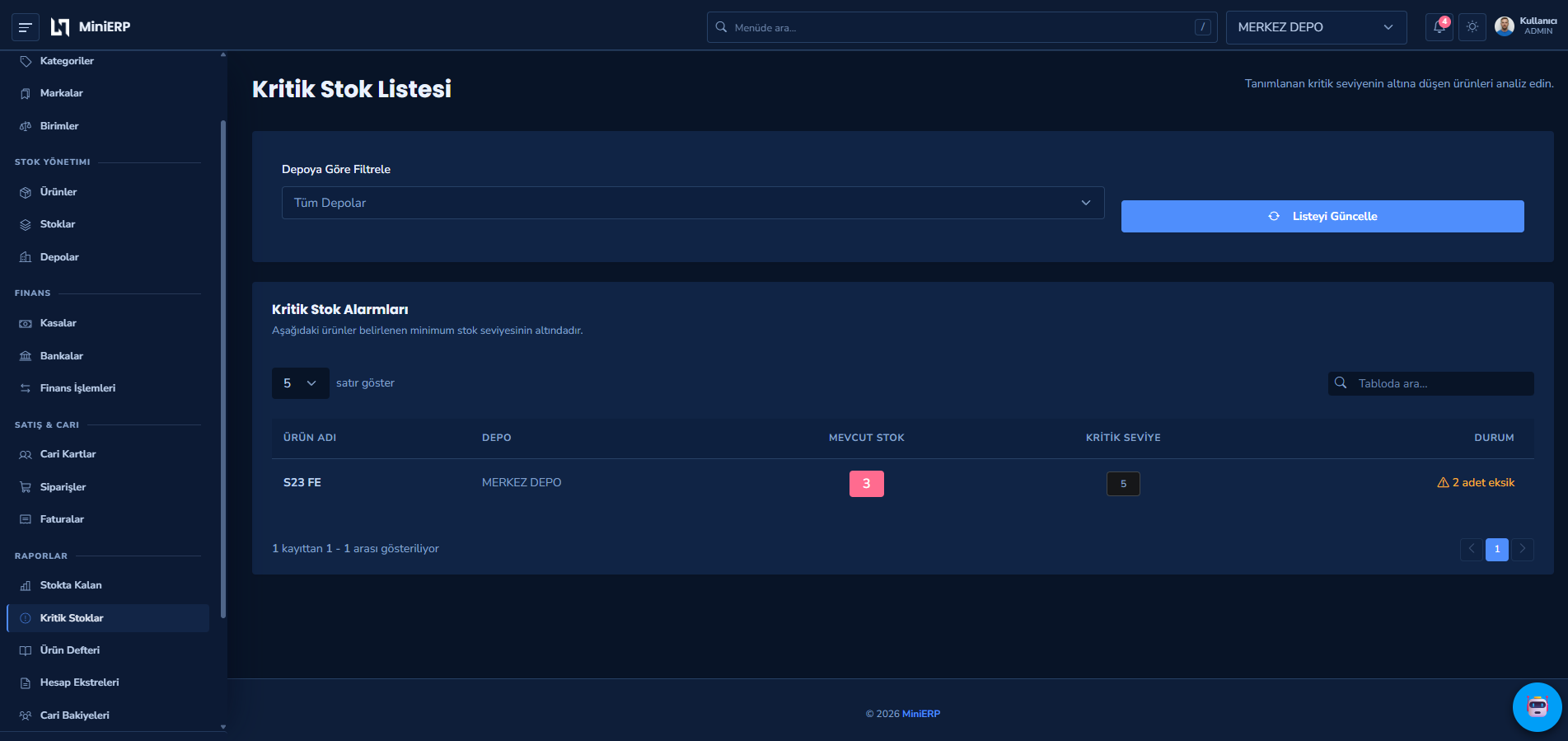Click the Stokta Kalan chart icon
Viewport: 1568px width, 741px height.
26,585
